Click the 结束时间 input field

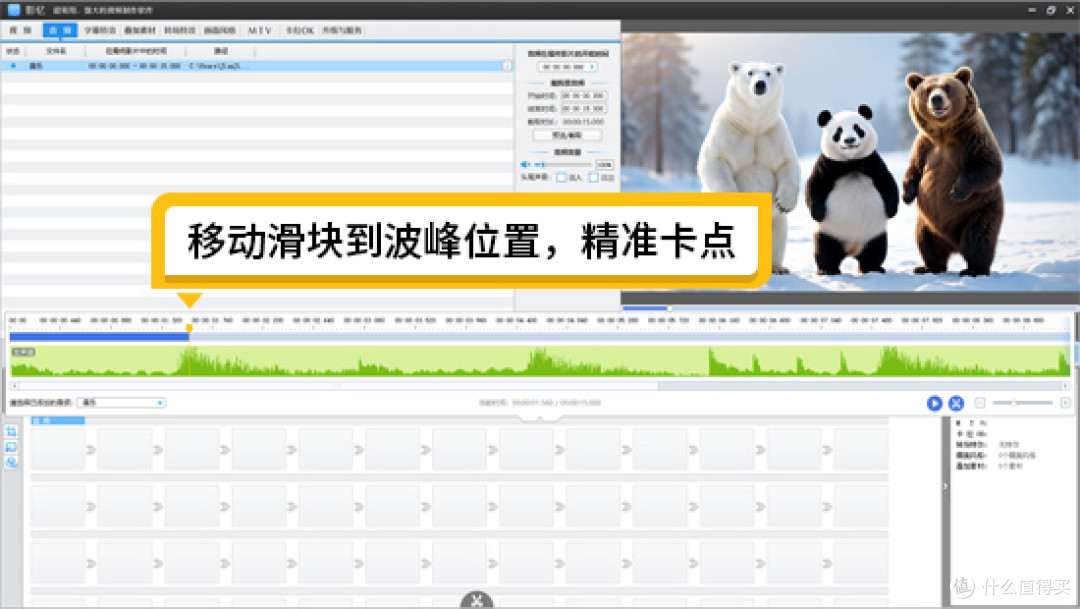point(583,109)
